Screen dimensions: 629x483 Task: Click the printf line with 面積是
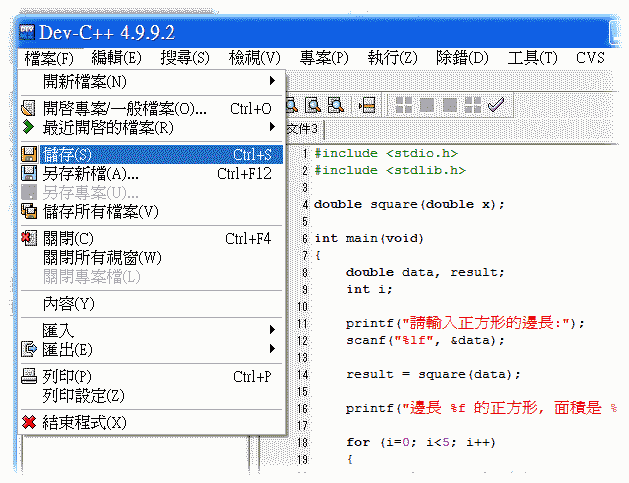[481, 408]
